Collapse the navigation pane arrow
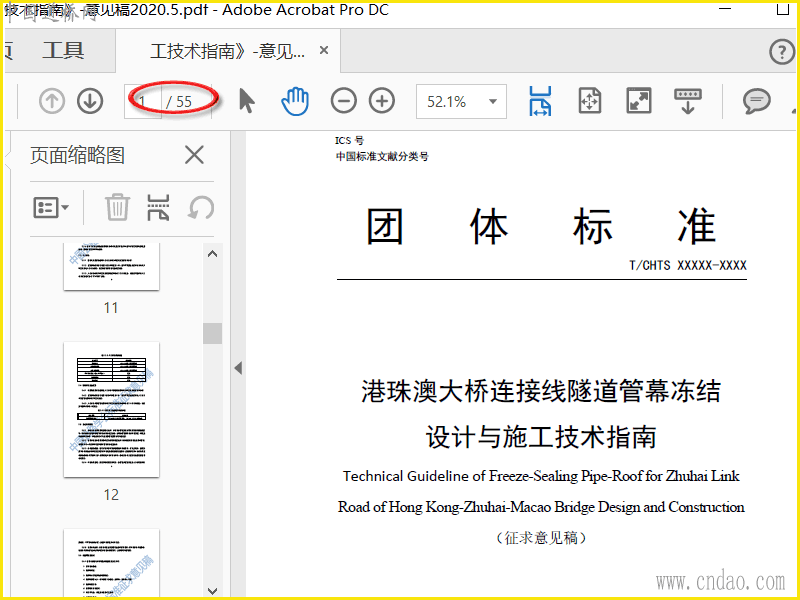The height and width of the screenshot is (600, 800). pos(238,368)
